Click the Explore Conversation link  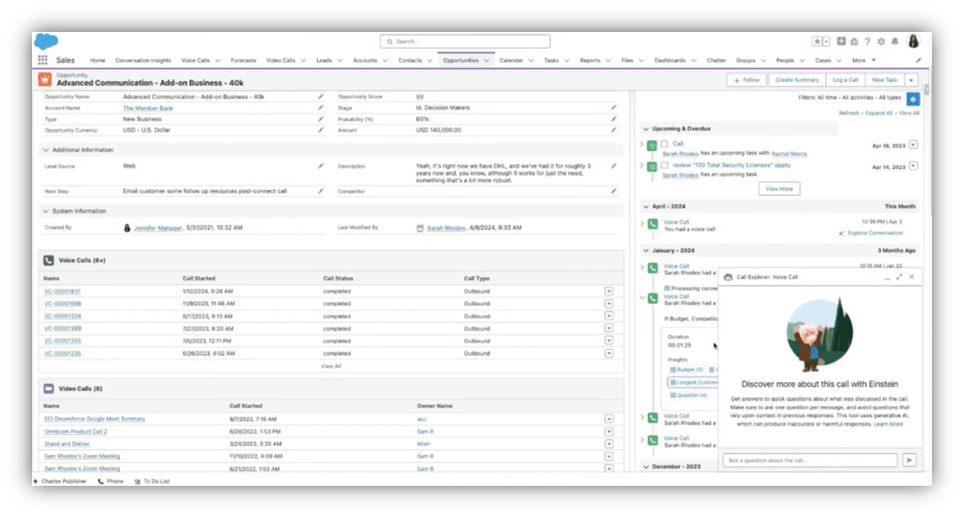875,233
